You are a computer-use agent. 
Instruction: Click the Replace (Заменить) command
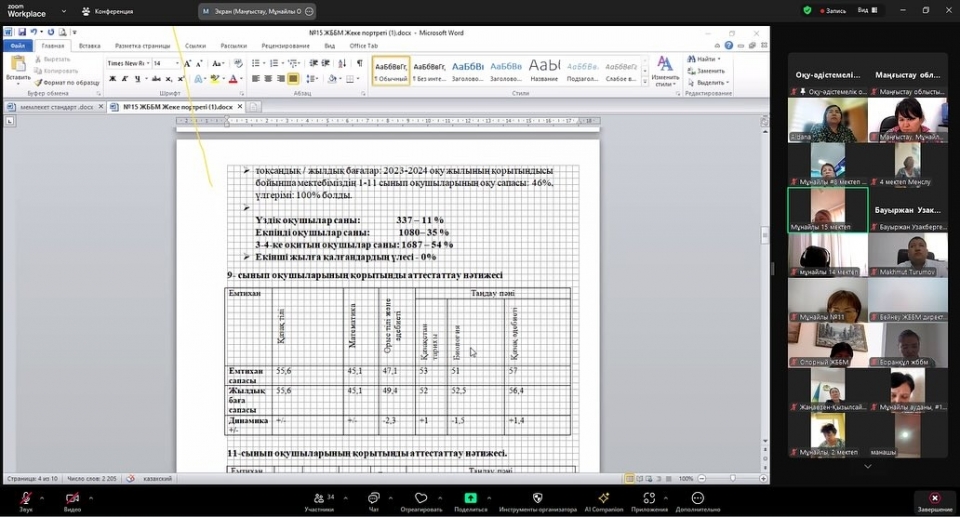coord(705,70)
